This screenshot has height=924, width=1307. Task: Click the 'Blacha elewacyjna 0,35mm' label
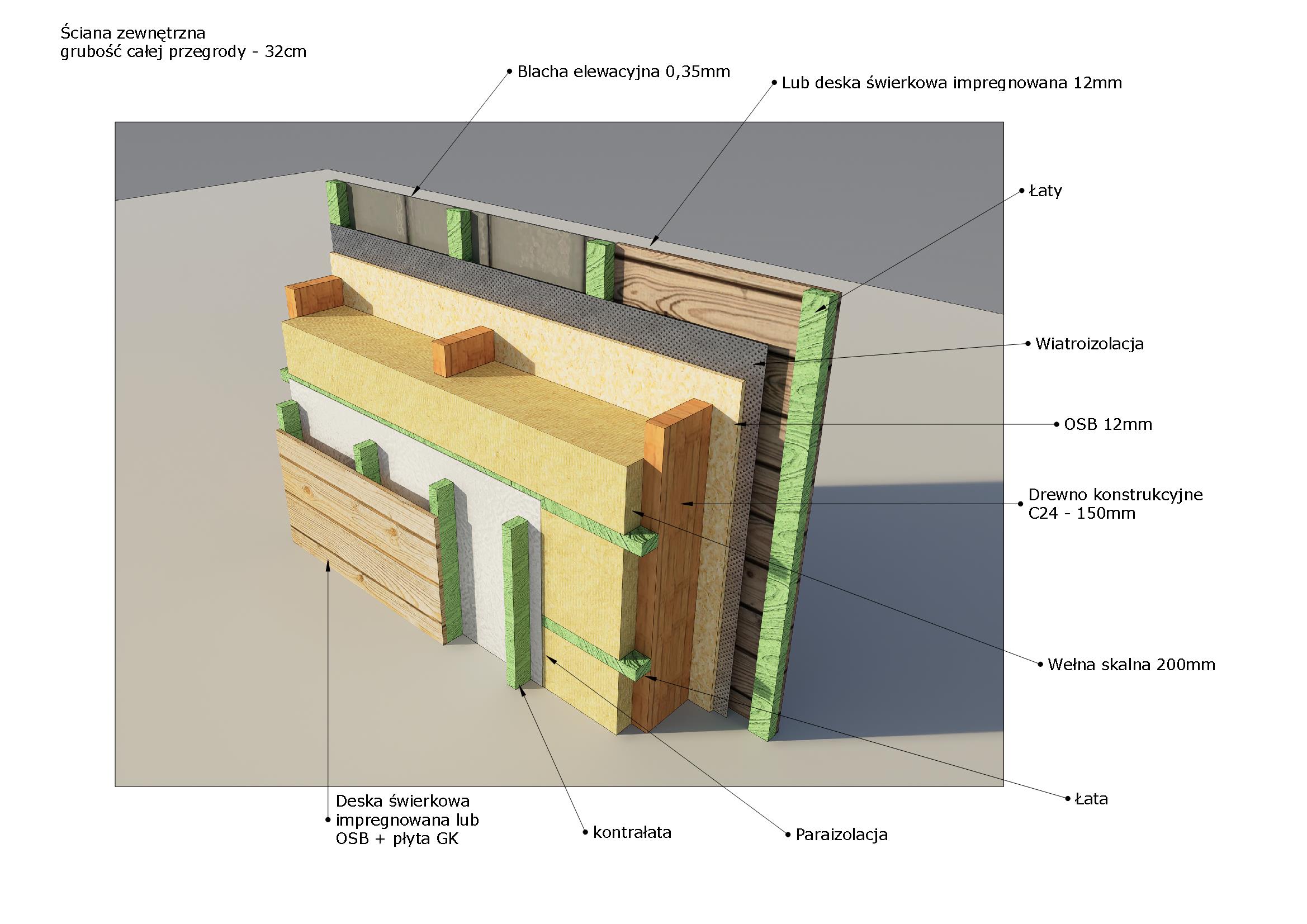(623, 72)
